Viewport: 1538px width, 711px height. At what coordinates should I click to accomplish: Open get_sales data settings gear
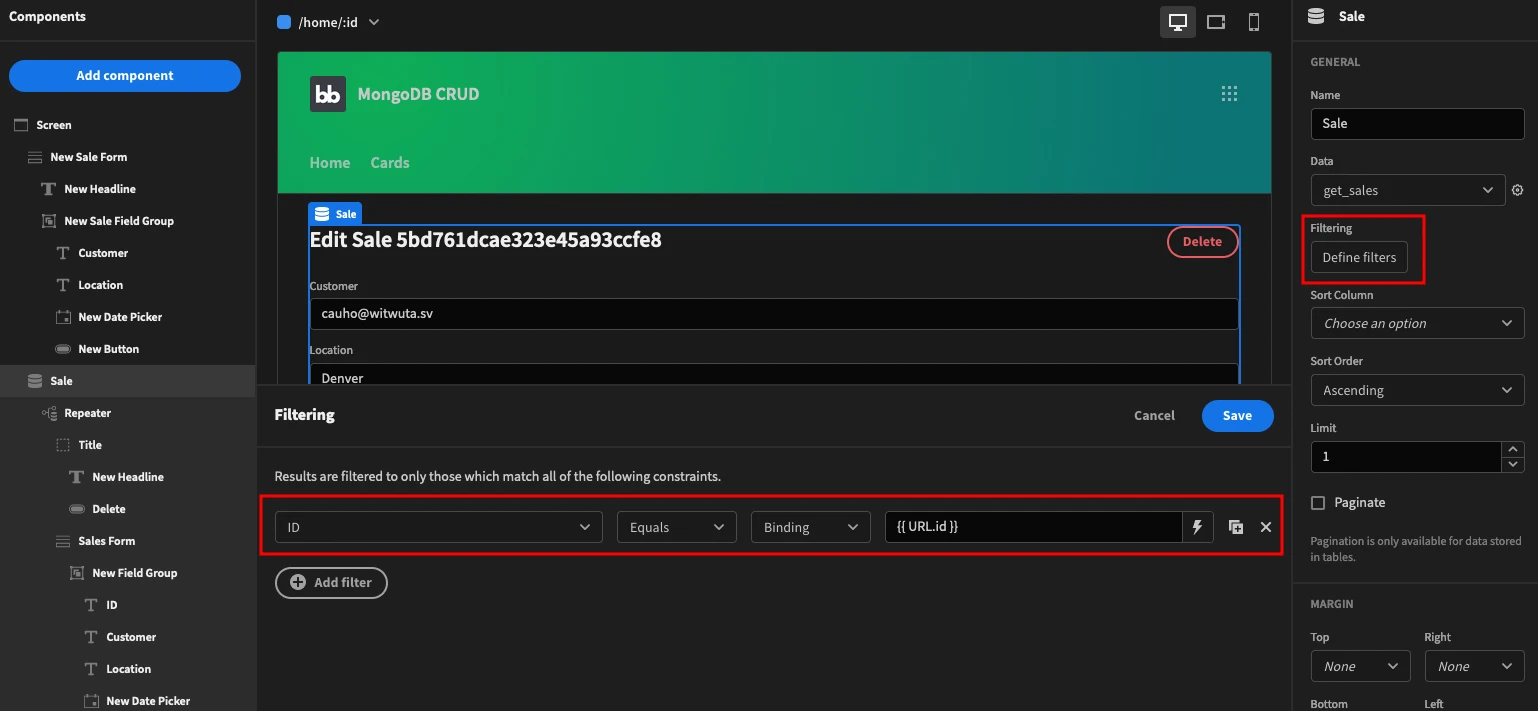click(1517, 190)
